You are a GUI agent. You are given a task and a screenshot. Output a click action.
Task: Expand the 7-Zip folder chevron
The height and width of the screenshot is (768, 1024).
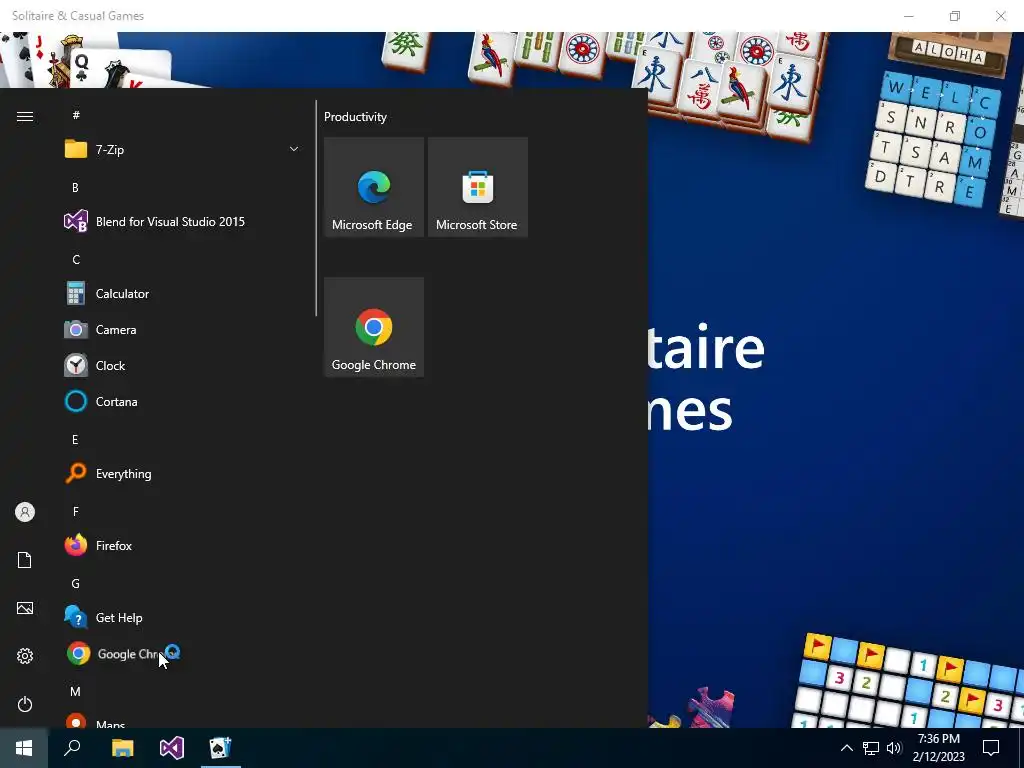tap(294, 150)
